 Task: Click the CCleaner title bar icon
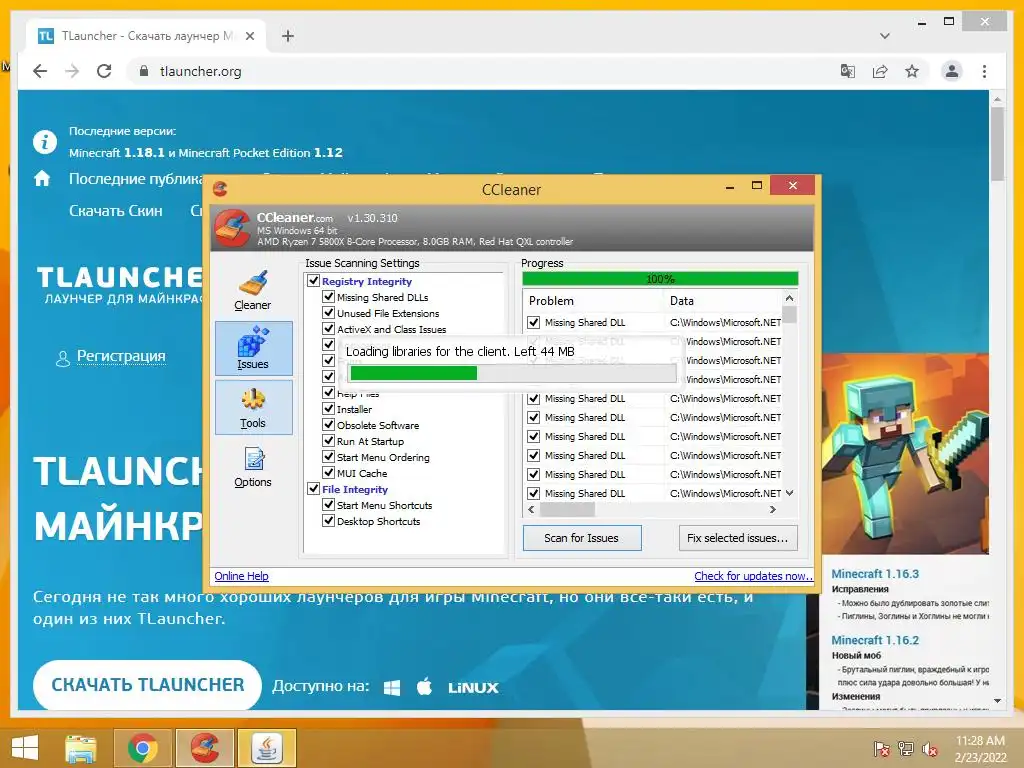[220, 189]
